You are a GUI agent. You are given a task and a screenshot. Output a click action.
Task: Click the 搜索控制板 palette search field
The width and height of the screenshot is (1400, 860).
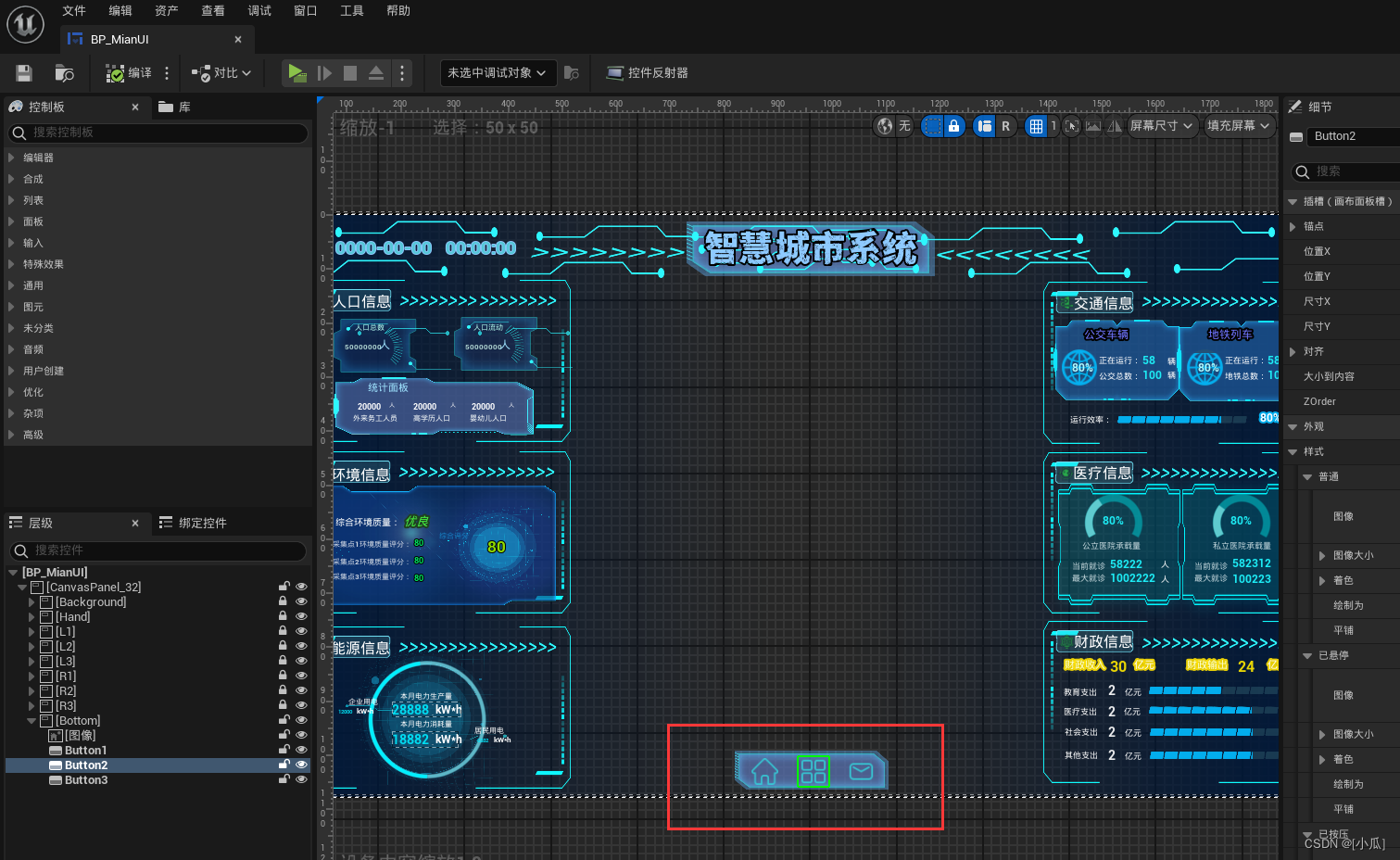158,133
